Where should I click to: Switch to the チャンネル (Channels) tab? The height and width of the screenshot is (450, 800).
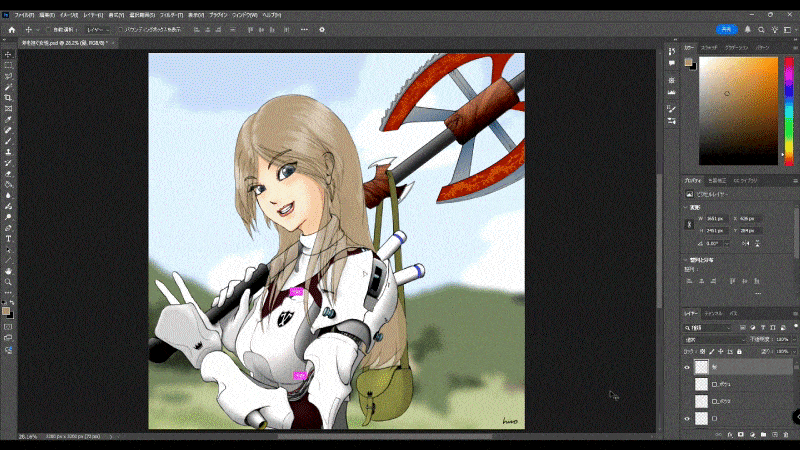(713, 313)
